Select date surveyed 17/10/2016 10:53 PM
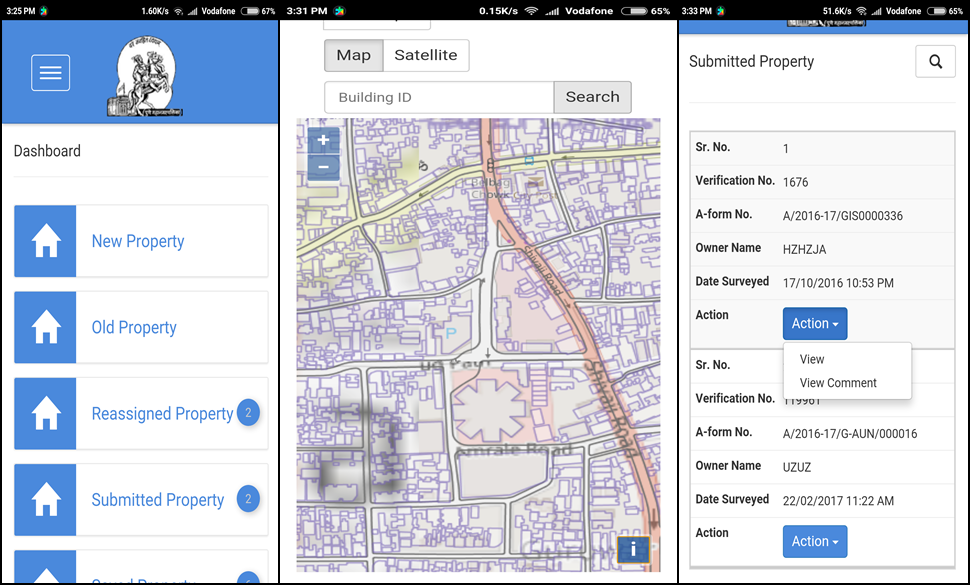The width and height of the screenshot is (970, 585). pyautogui.click(x=838, y=283)
